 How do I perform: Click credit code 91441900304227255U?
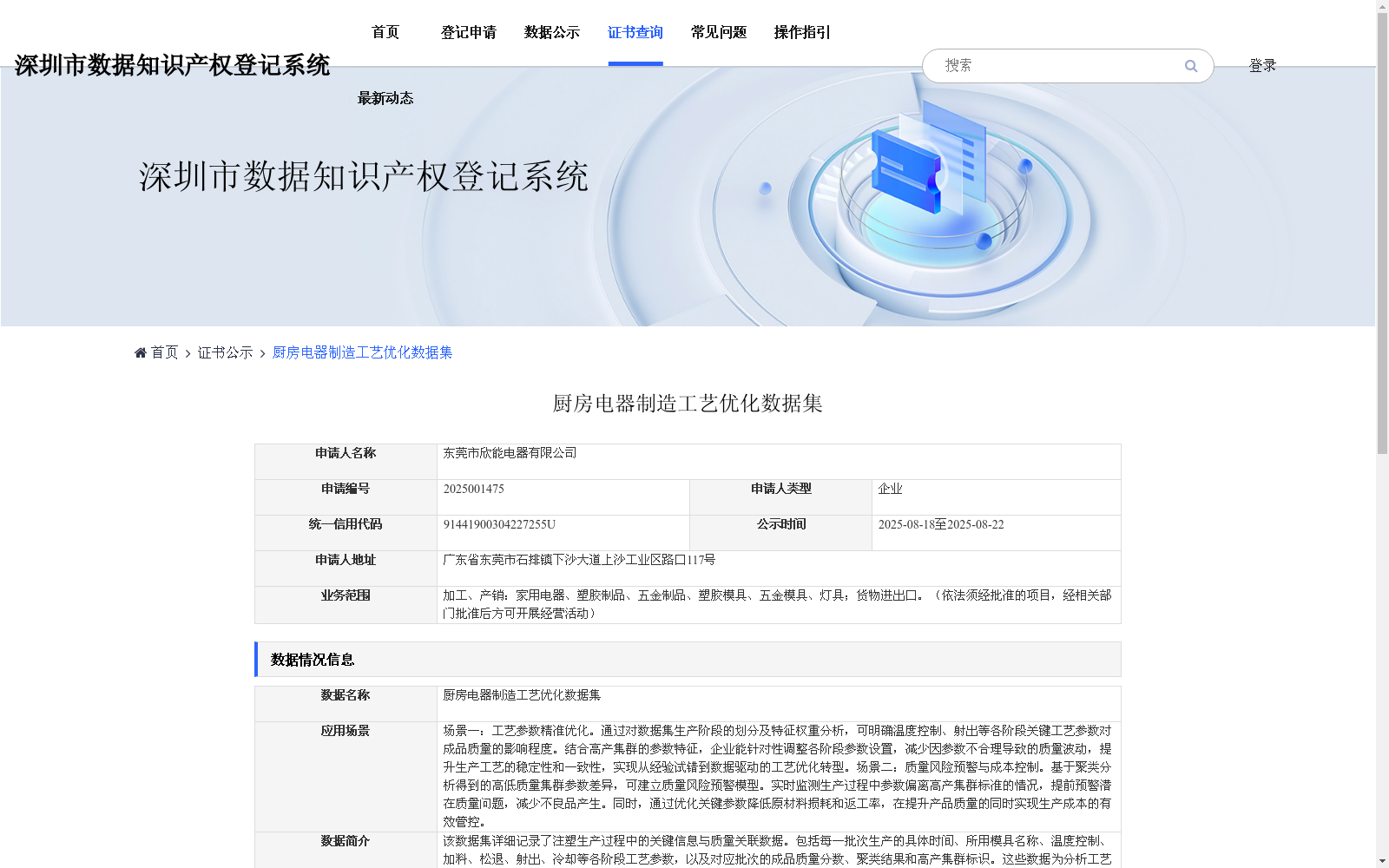(499, 524)
